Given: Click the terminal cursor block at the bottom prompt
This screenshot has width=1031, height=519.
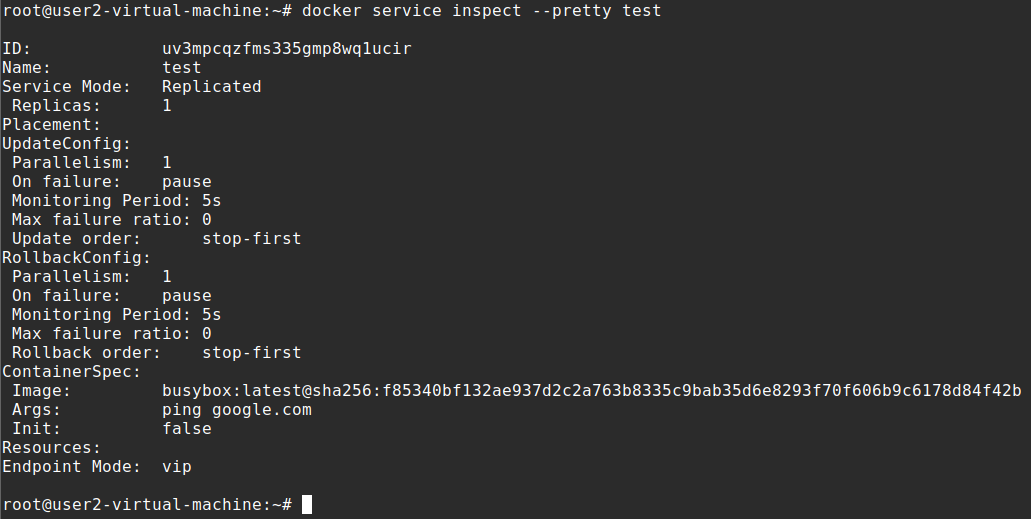Looking at the screenshot, I should (307, 504).
